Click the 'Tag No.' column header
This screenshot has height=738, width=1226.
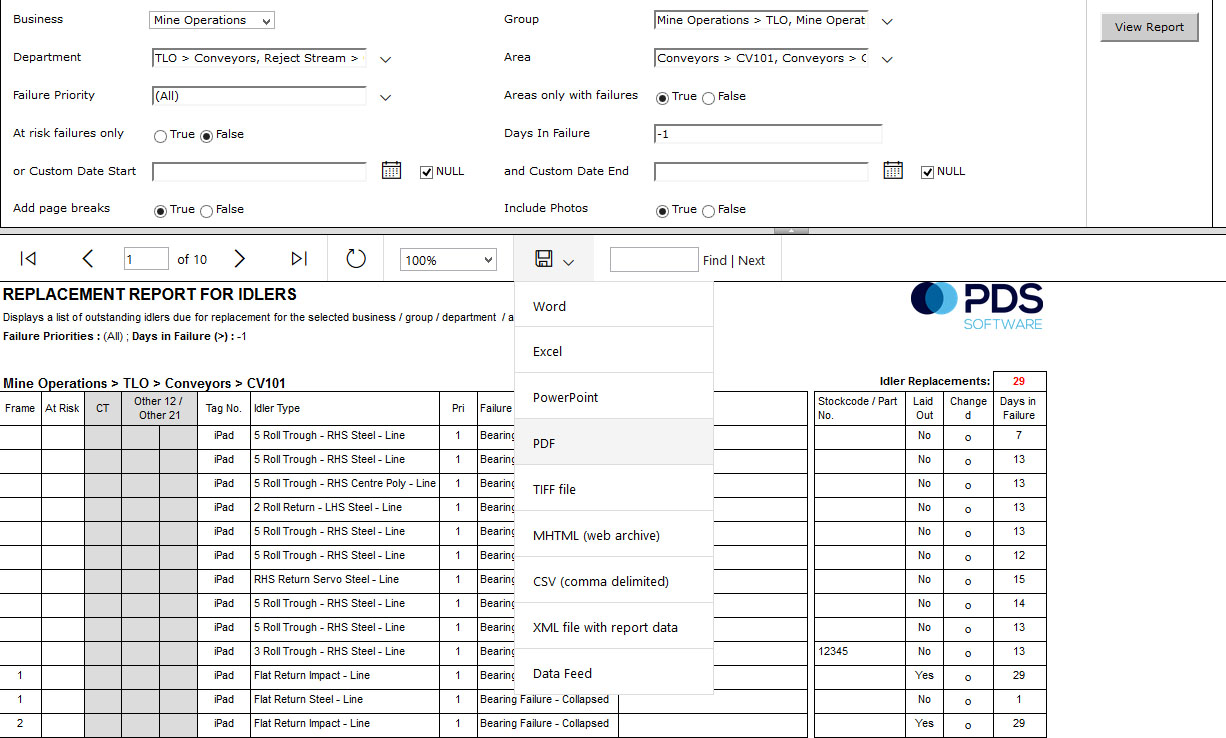[224, 408]
